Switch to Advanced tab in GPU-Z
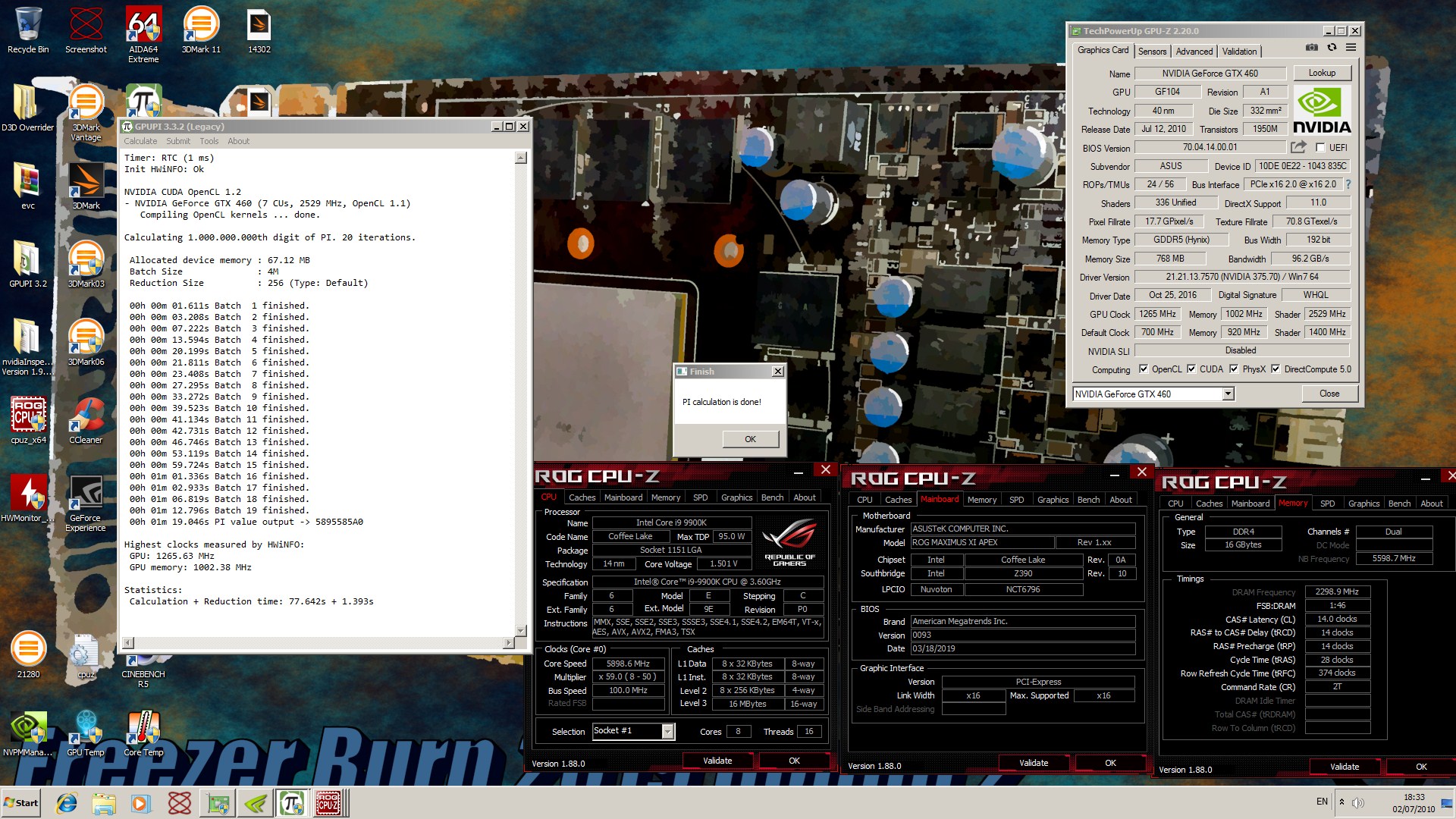Screen dimensions: 1456x819 pyautogui.click(x=1194, y=52)
